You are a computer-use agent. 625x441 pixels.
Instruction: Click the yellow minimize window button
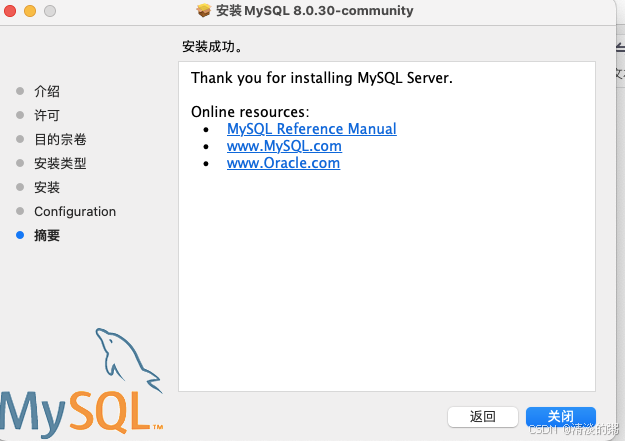coord(30,11)
